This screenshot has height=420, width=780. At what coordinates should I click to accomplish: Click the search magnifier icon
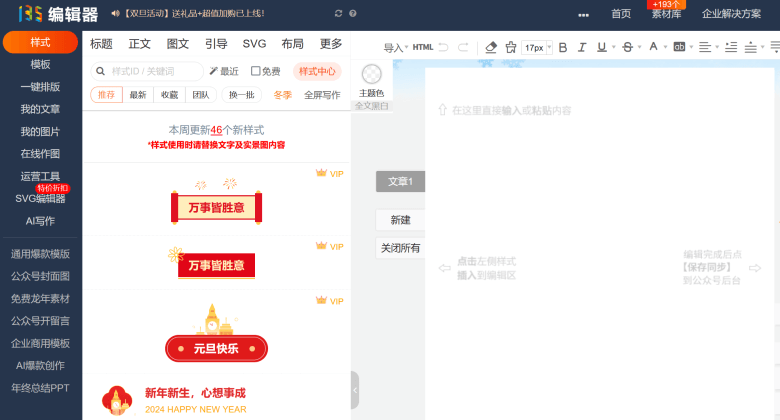click(100, 71)
